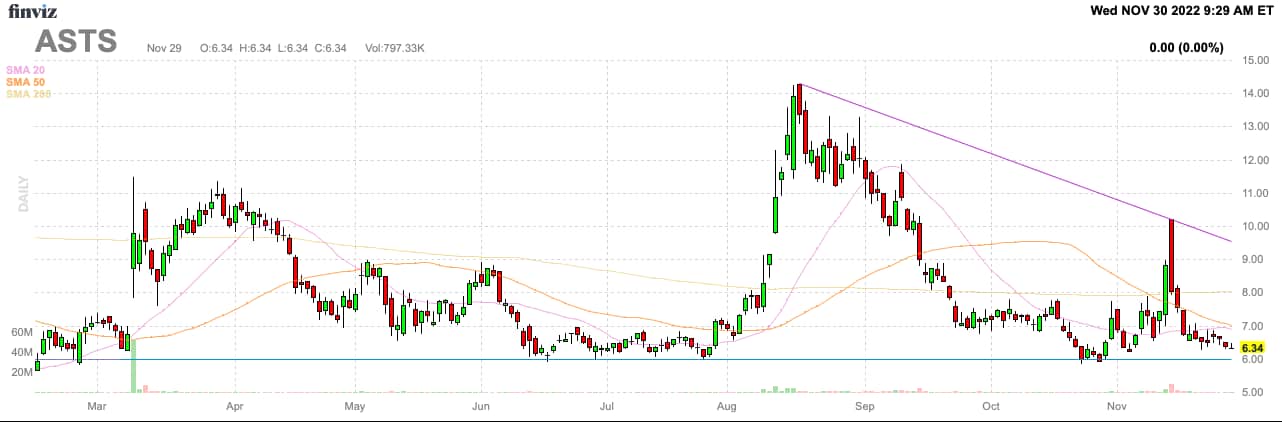Click the Mar label on the time axis
The width and height of the screenshot is (1282, 422).
point(96,407)
